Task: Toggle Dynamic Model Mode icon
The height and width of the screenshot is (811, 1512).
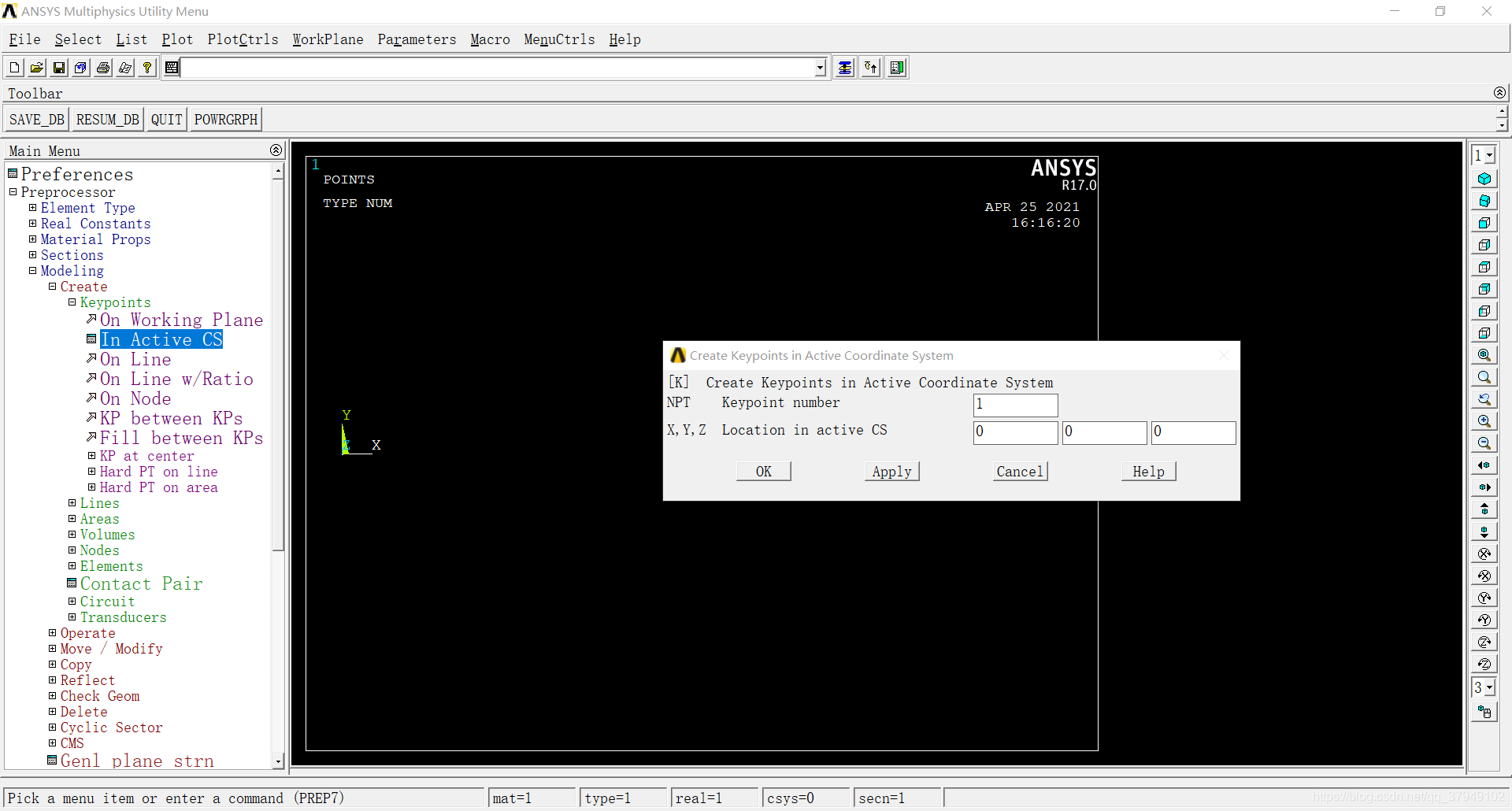Action: (x=1484, y=712)
